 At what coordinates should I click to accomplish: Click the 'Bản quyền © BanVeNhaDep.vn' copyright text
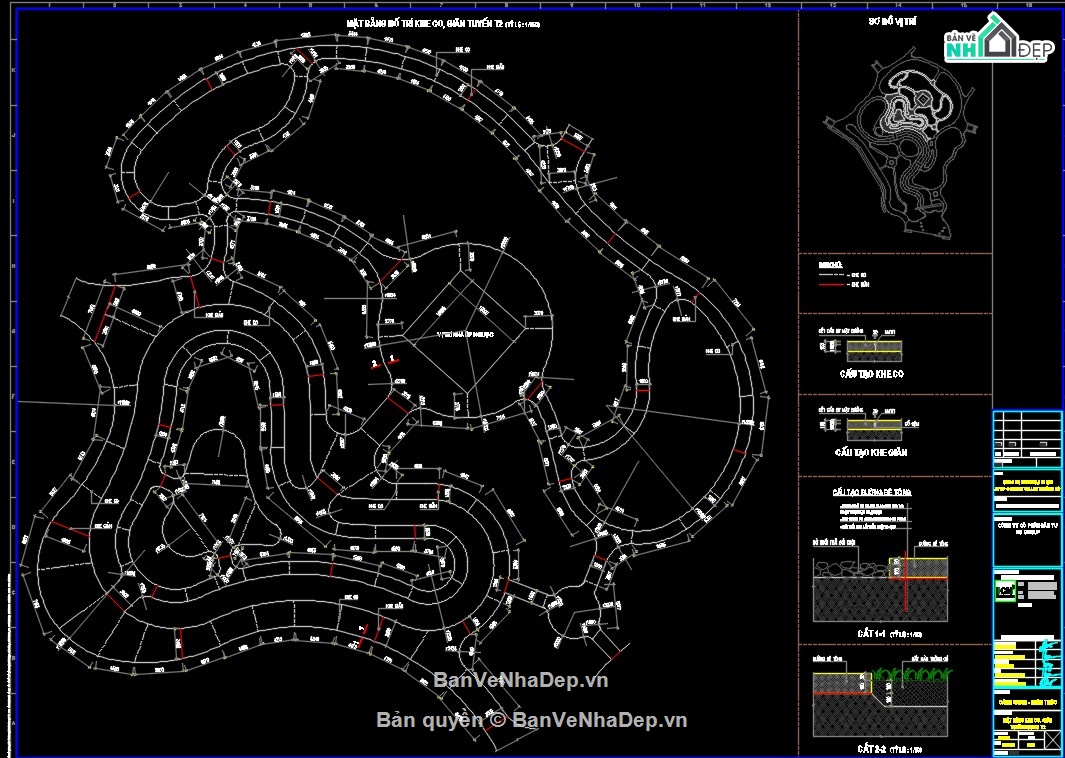click(531, 720)
